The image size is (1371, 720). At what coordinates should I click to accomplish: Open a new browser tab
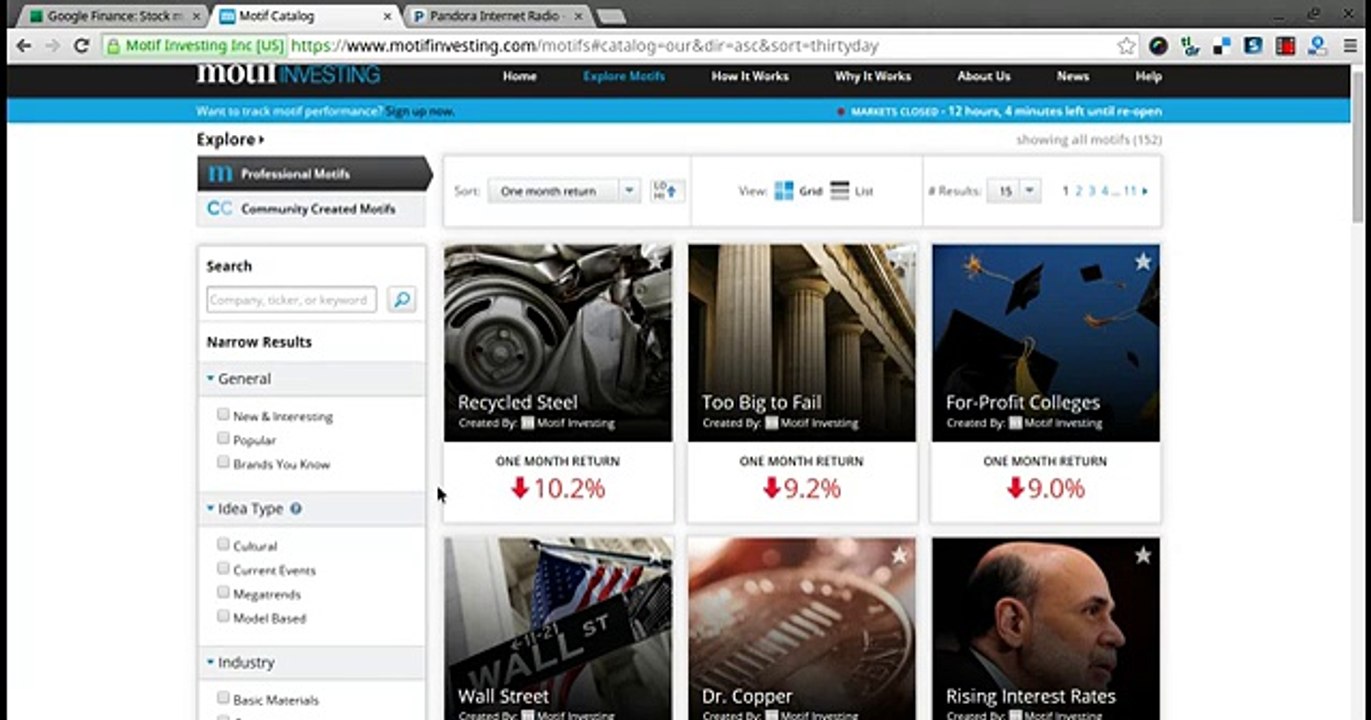pyautogui.click(x=611, y=16)
